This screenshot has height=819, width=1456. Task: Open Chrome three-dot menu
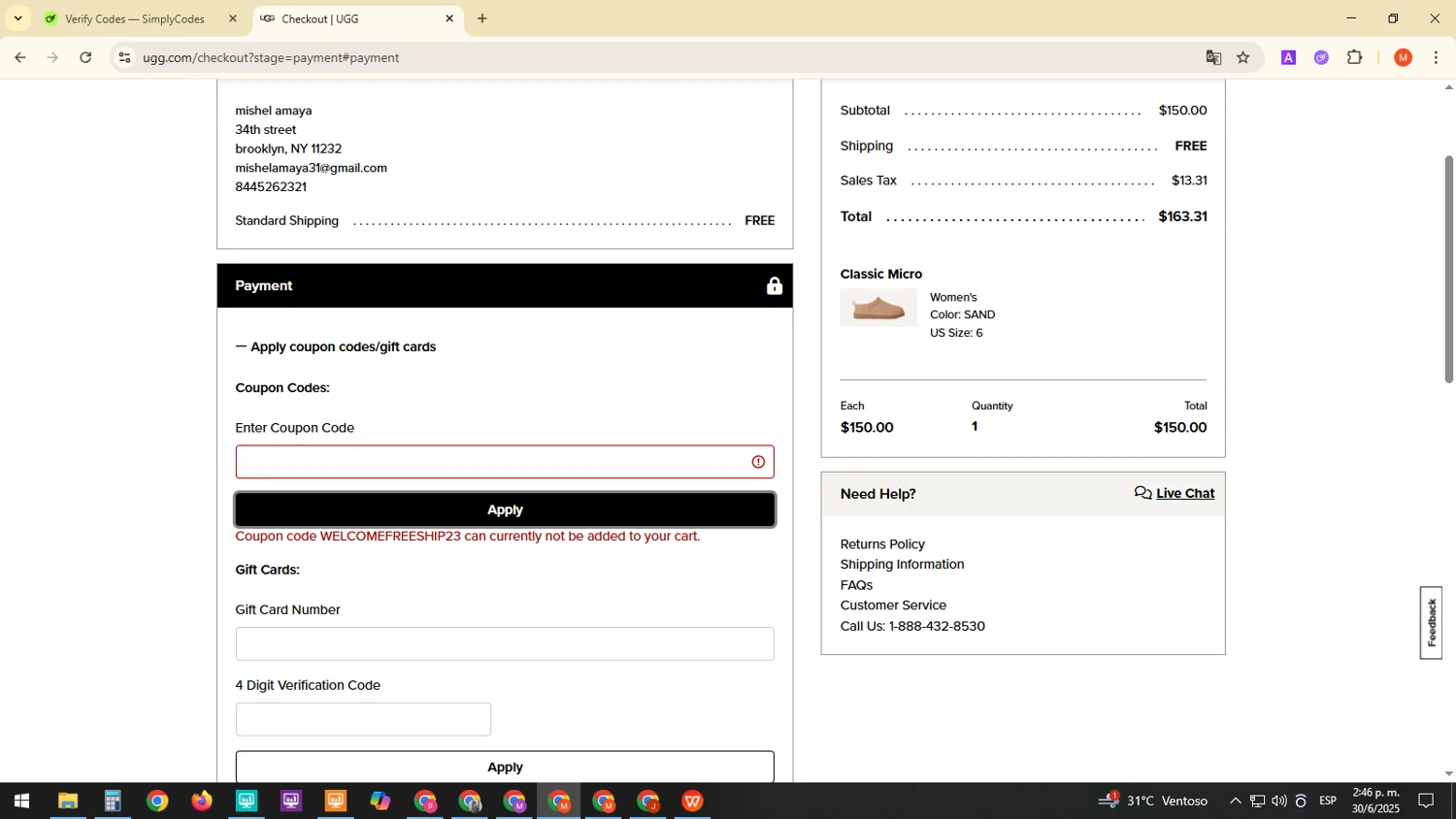[x=1436, y=58]
